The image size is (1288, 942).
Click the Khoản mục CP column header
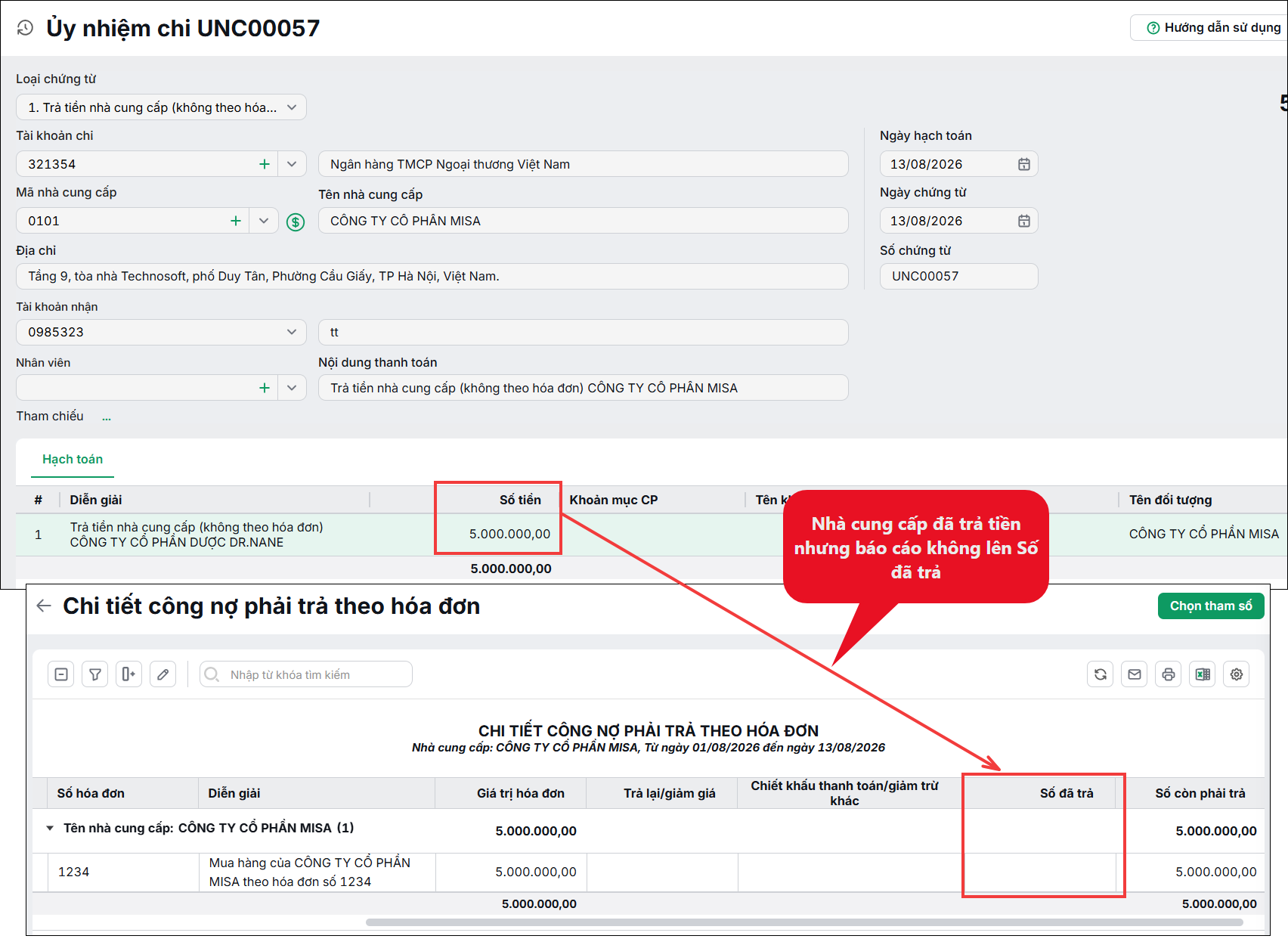pyautogui.click(x=614, y=500)
